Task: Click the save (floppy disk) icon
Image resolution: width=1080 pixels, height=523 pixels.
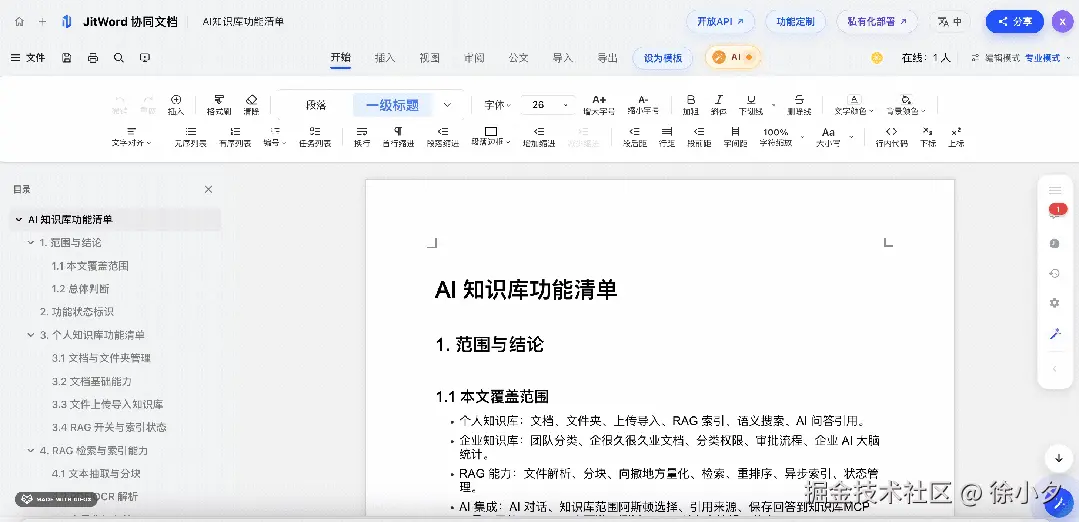Action: pos(67,58)
